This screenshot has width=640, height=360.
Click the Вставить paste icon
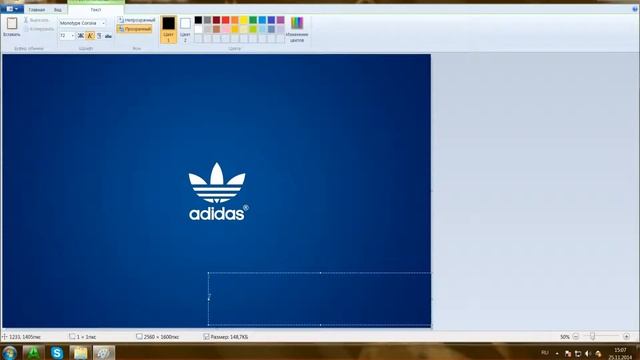12,24
